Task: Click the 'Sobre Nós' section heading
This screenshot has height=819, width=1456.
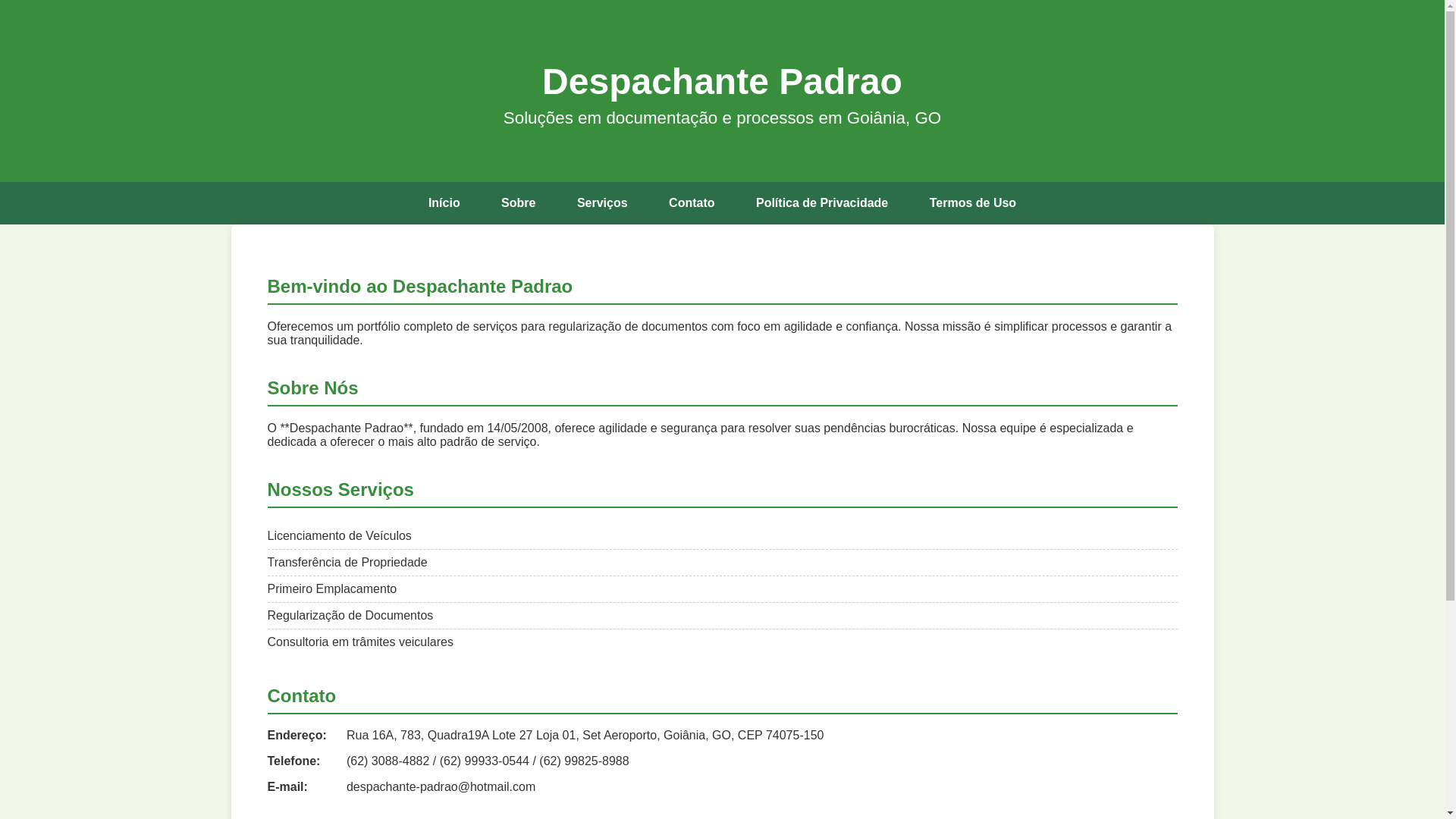Action: 312,388
